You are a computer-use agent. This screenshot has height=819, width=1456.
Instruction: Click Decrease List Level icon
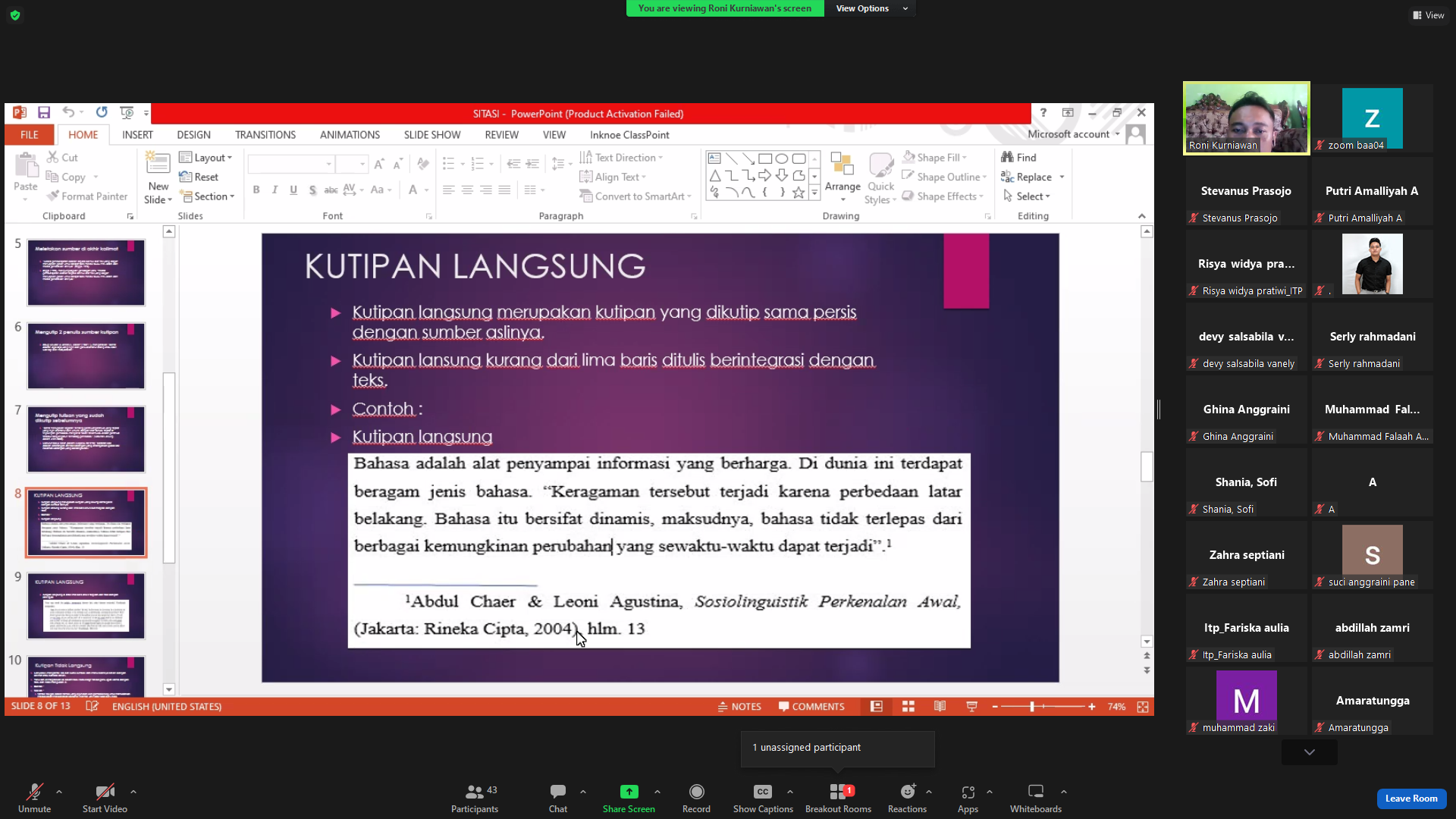(x=513, y=164)
